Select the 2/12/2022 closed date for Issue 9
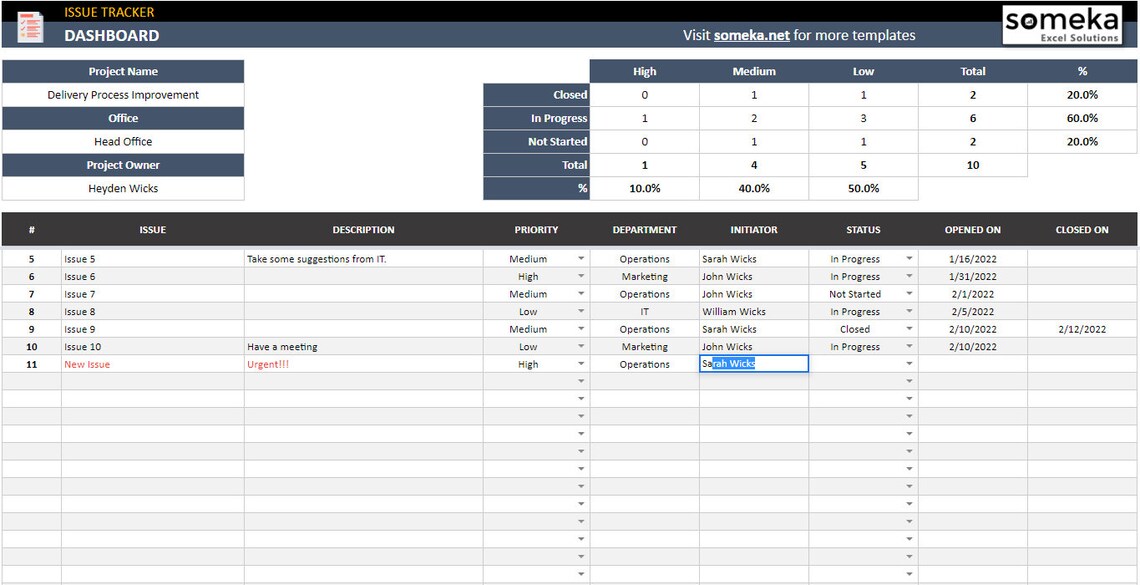Image resolution: width=1140 pixels, height=585 pixels. (1081, 328)
